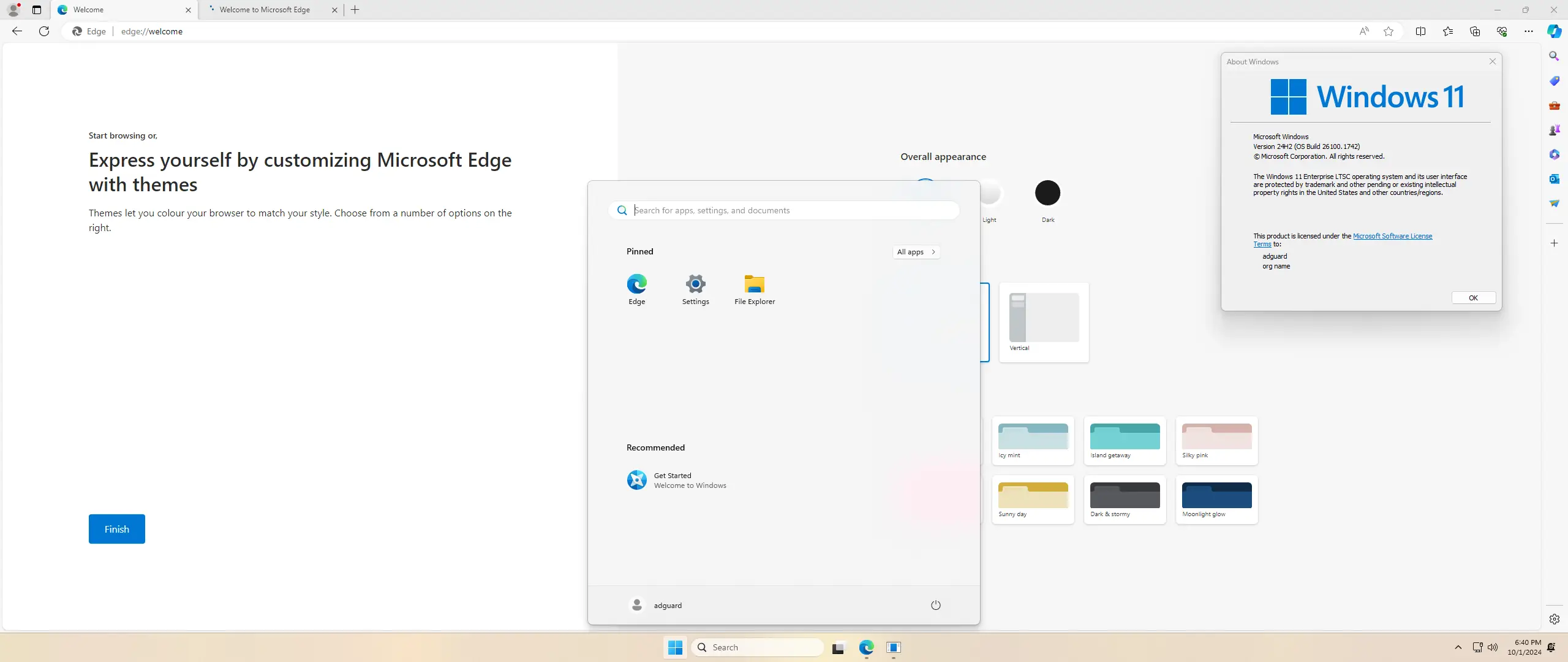Viewport: 1568px width, 662px height.
Task: Open Microsoft Software License Terms link
Action: [x=1392, y=236]
